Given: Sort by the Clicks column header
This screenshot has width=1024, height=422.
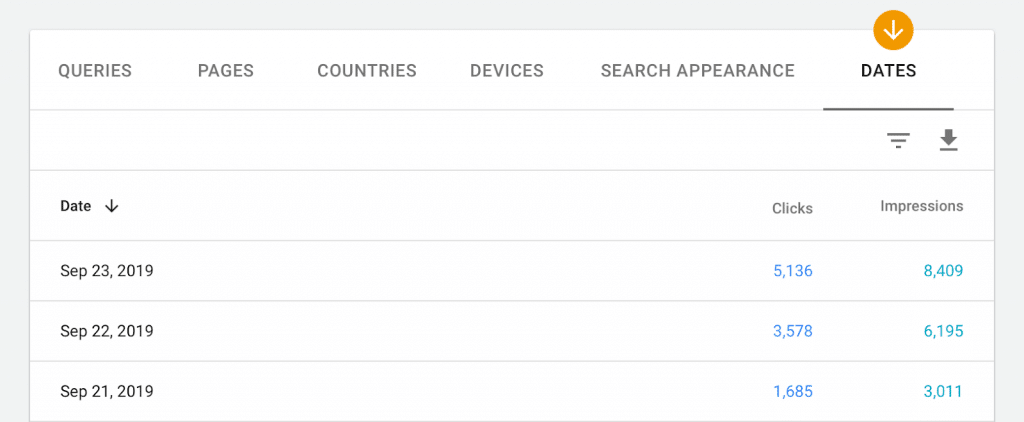Looking at the screenshot, I should point(792,208).
